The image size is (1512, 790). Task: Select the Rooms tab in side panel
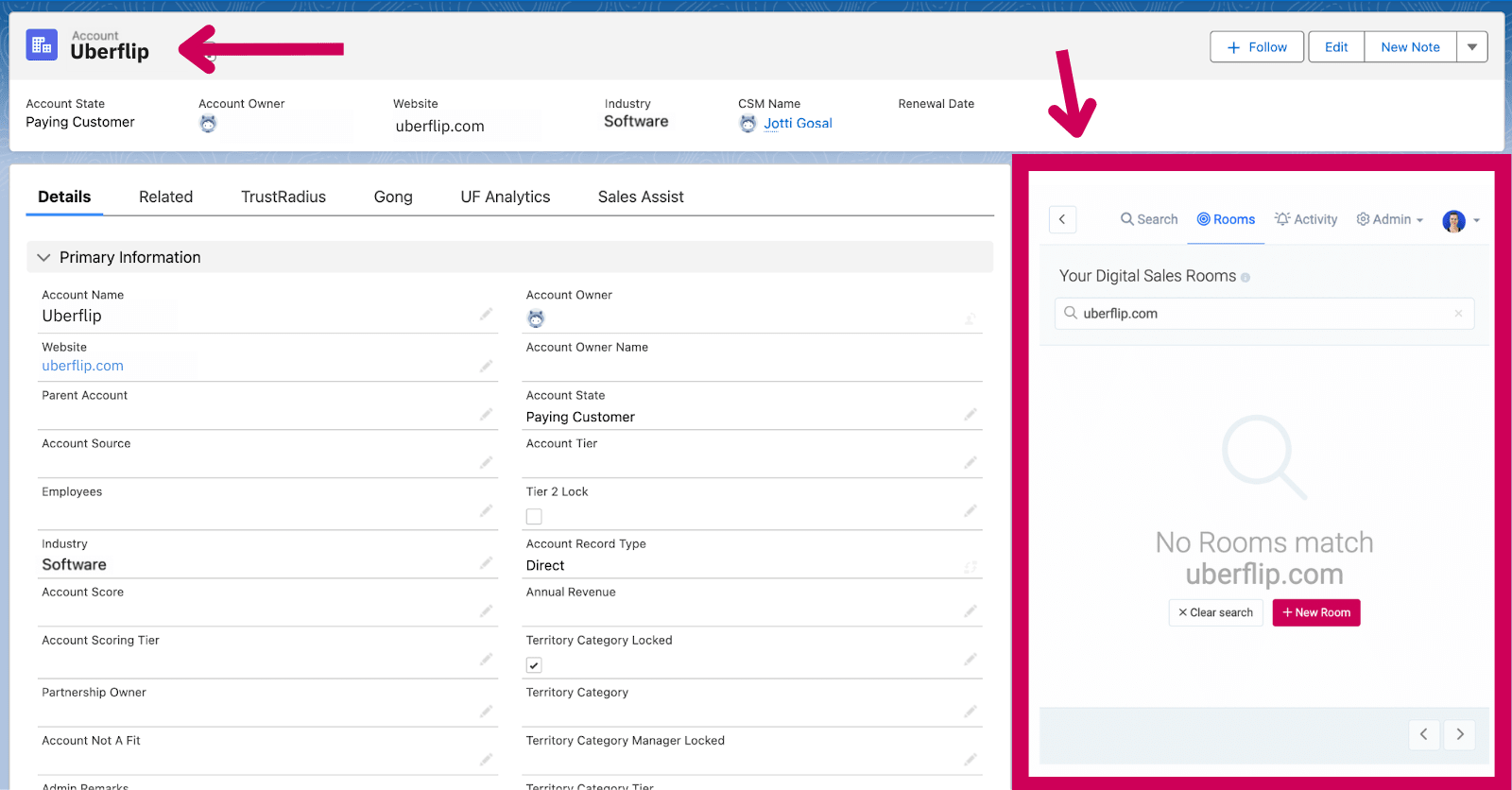[1226, 219]
